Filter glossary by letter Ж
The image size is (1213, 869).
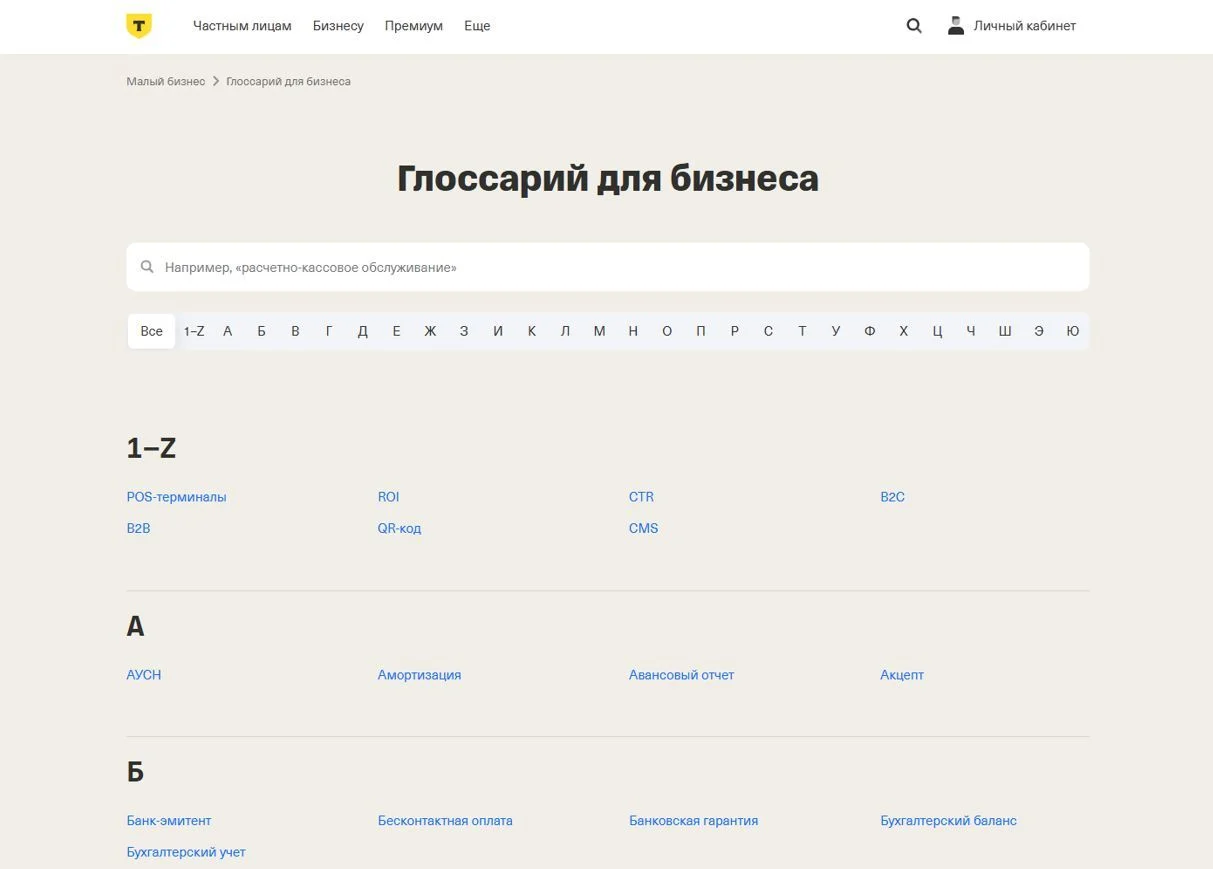coord(430,331)
